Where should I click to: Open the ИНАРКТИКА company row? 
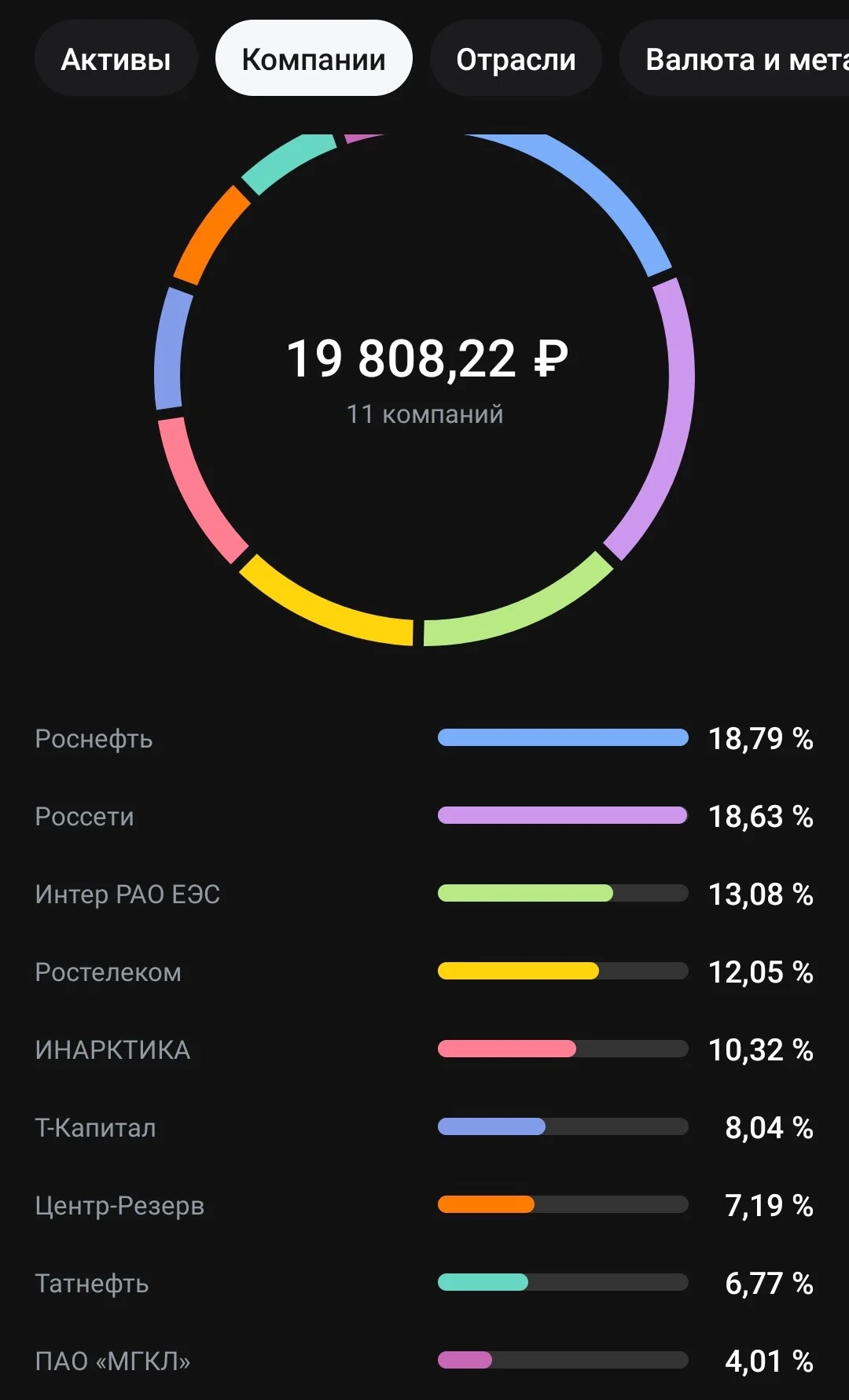pyautogui.click(x=424, y=1049)
